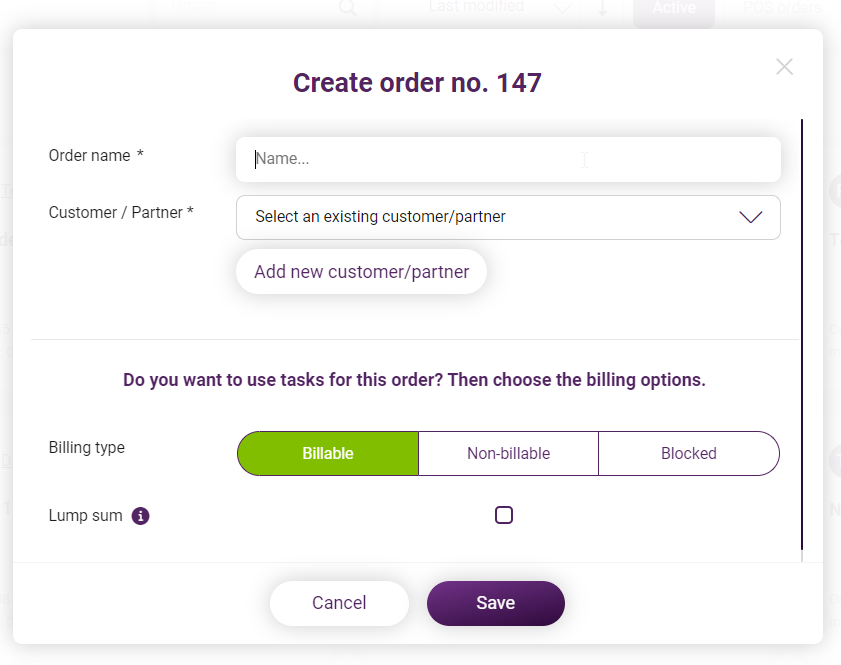This screenshot has height=665, width=841.
Task: Expand the customer/partner chevron arrow
Action: point(750,217)
